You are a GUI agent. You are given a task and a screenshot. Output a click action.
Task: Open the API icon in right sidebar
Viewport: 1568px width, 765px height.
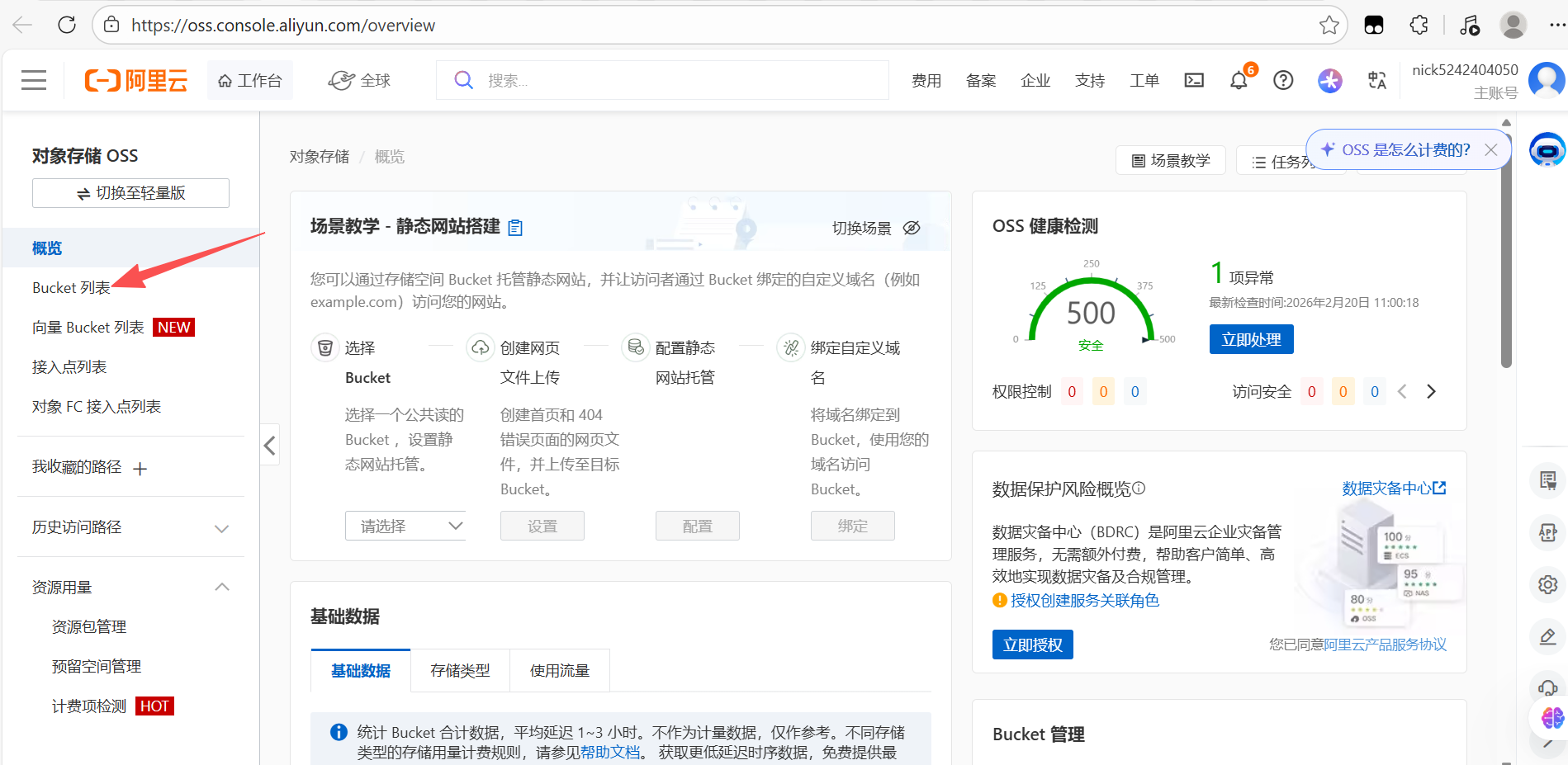1547,532
